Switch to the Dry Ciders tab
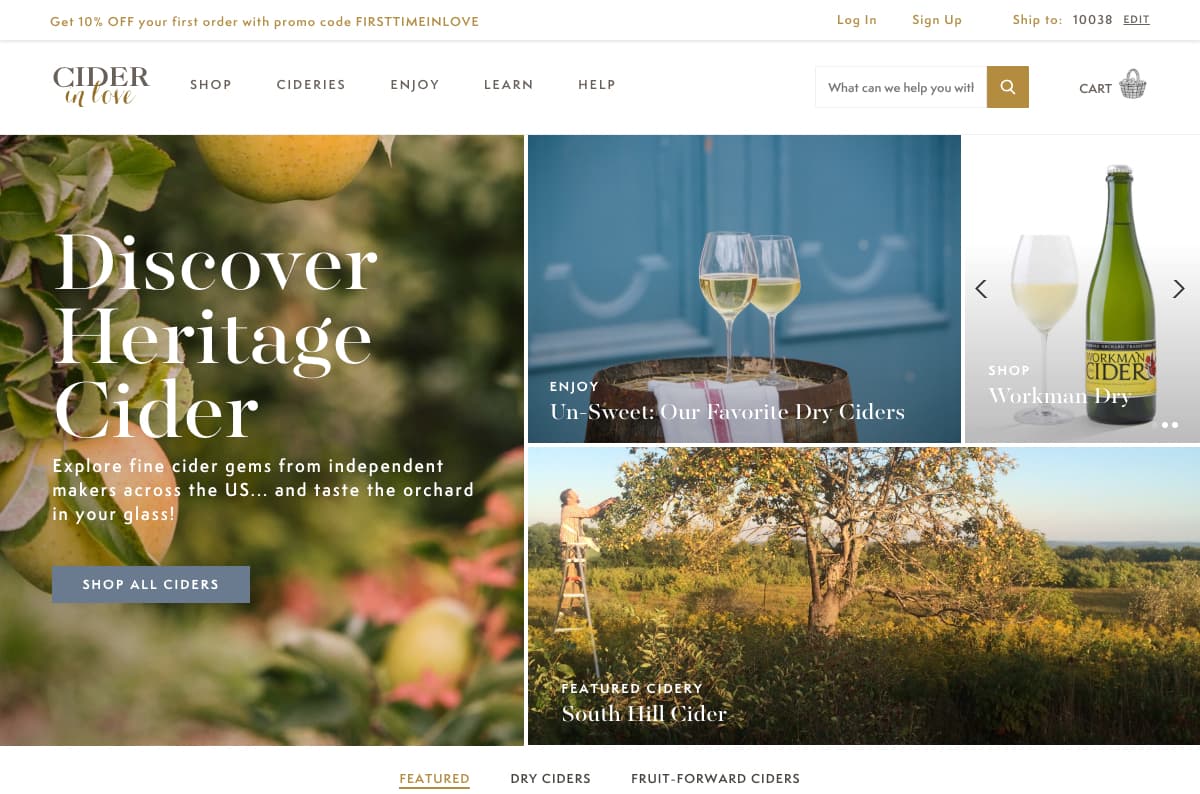 tap(550, 778)
